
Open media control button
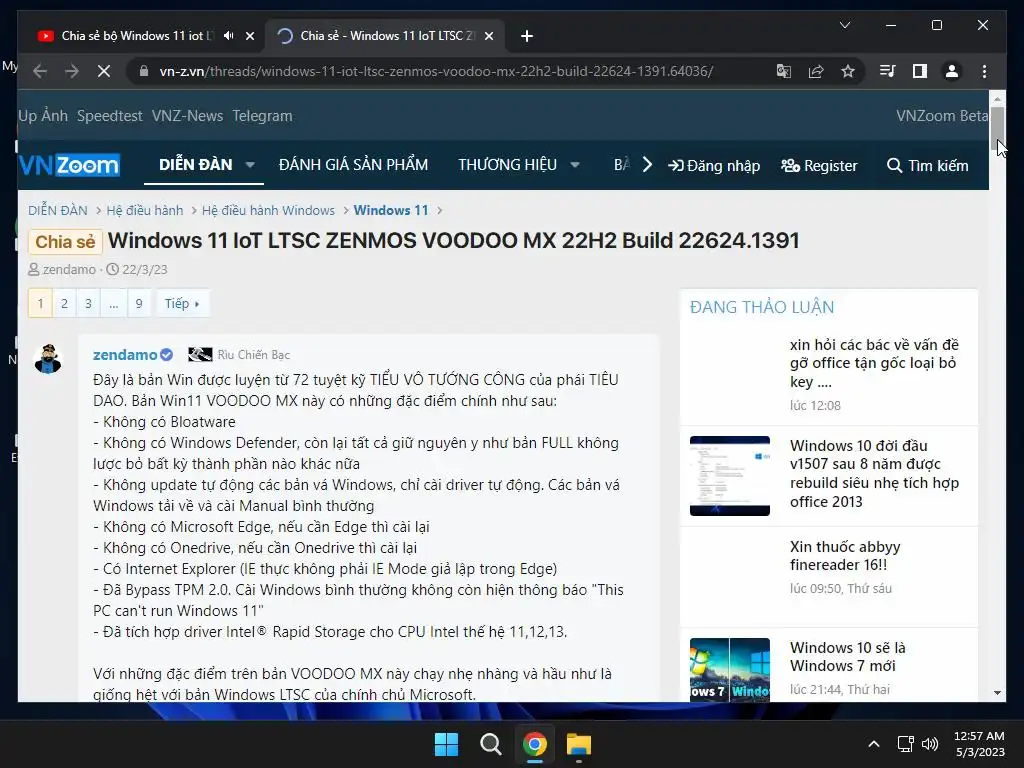[888, 71]
